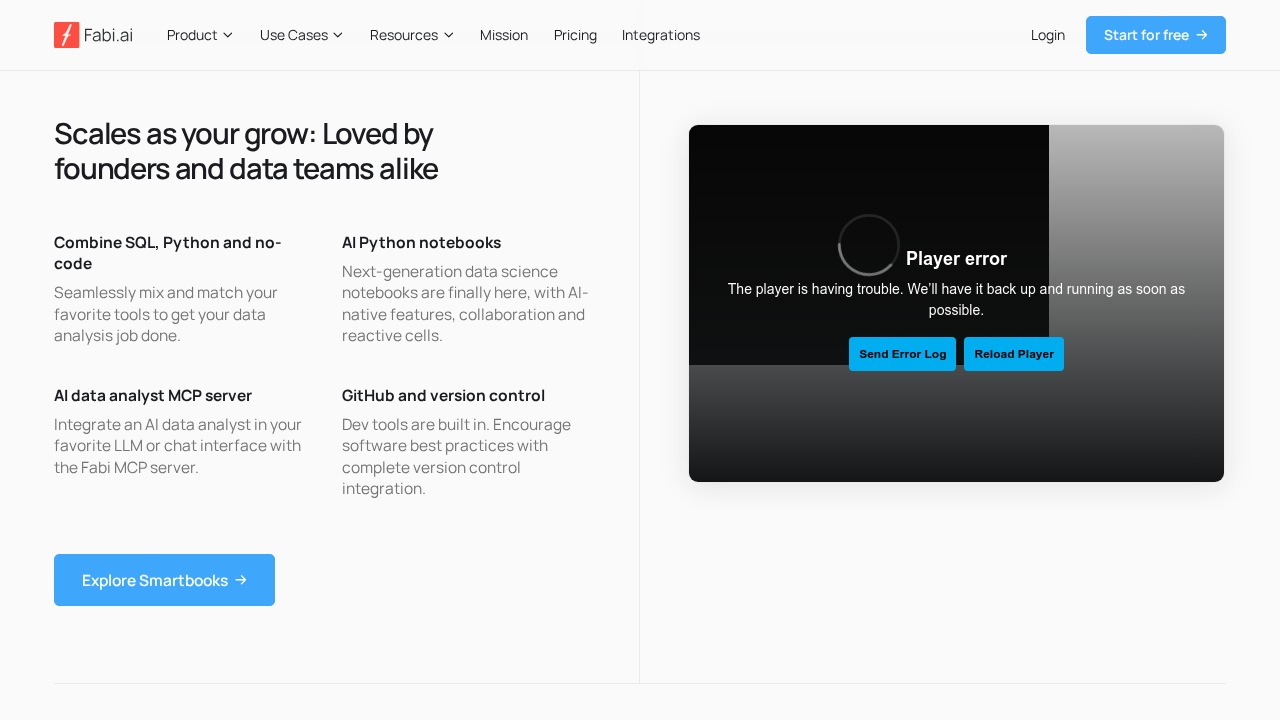1280x720 pixels.
Task: Click the loading spinner in the video player
Action: tap(868, 245)
